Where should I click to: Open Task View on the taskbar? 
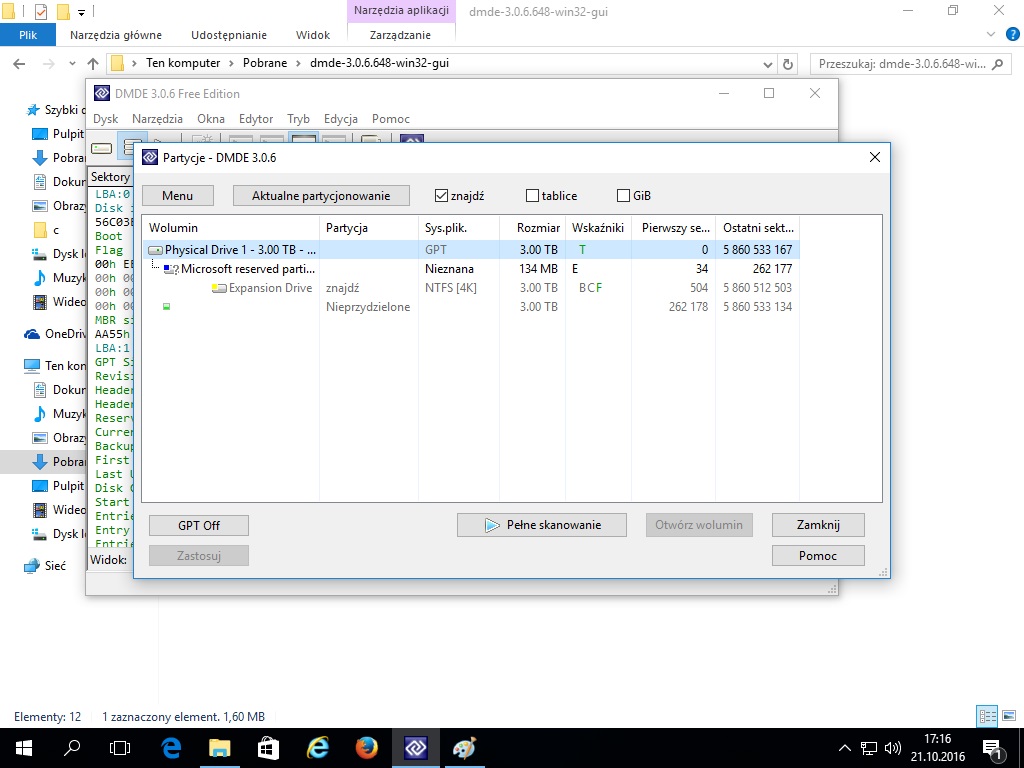coord(120,748)
